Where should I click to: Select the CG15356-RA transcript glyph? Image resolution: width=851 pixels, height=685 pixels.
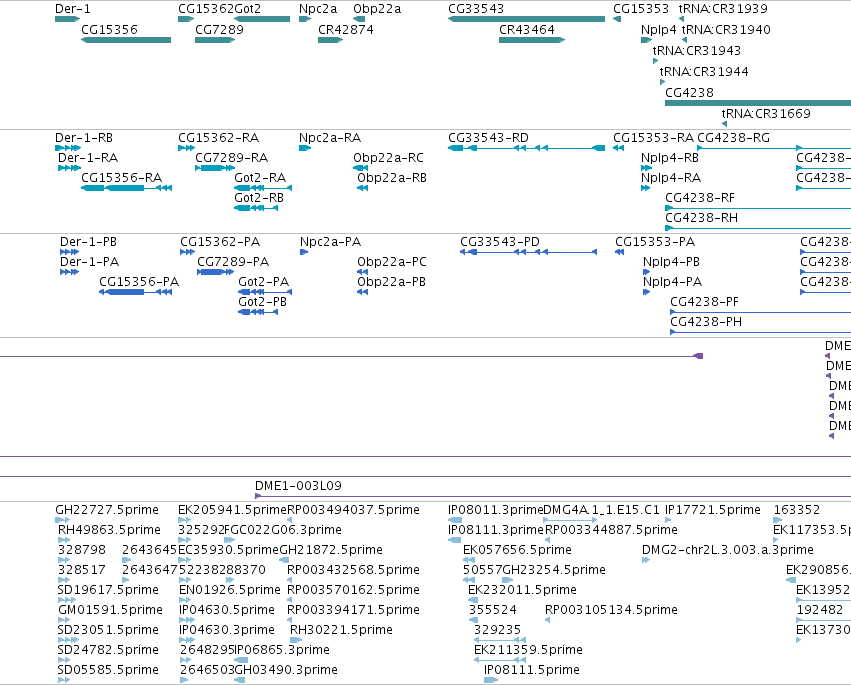[126, 188]
